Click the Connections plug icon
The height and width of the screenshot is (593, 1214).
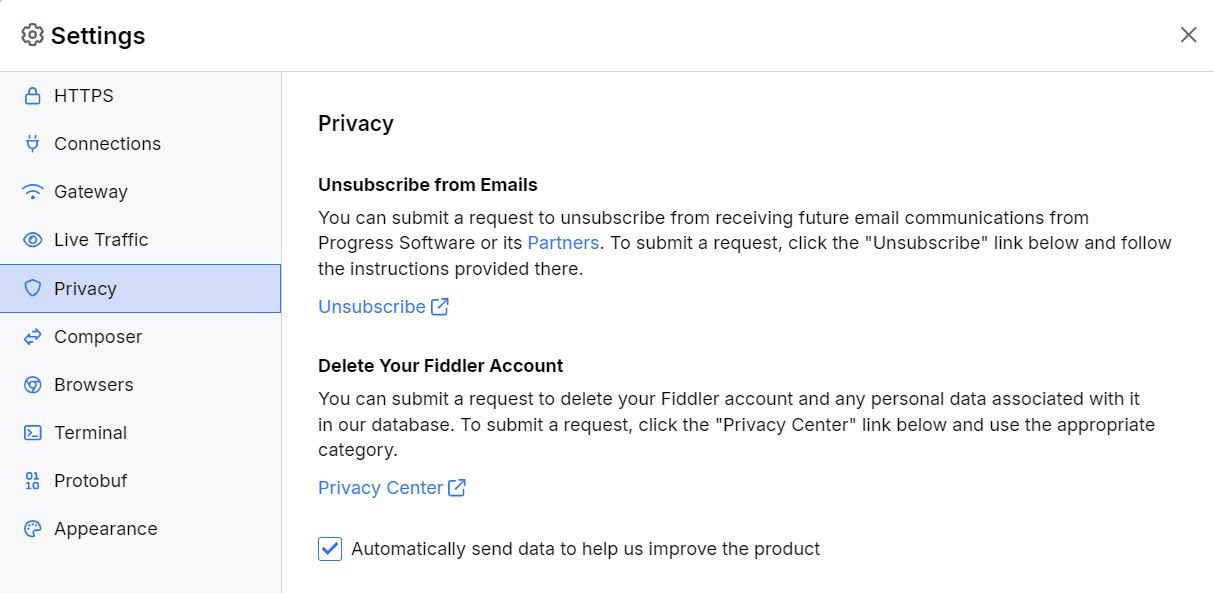(x=33, y=143)
